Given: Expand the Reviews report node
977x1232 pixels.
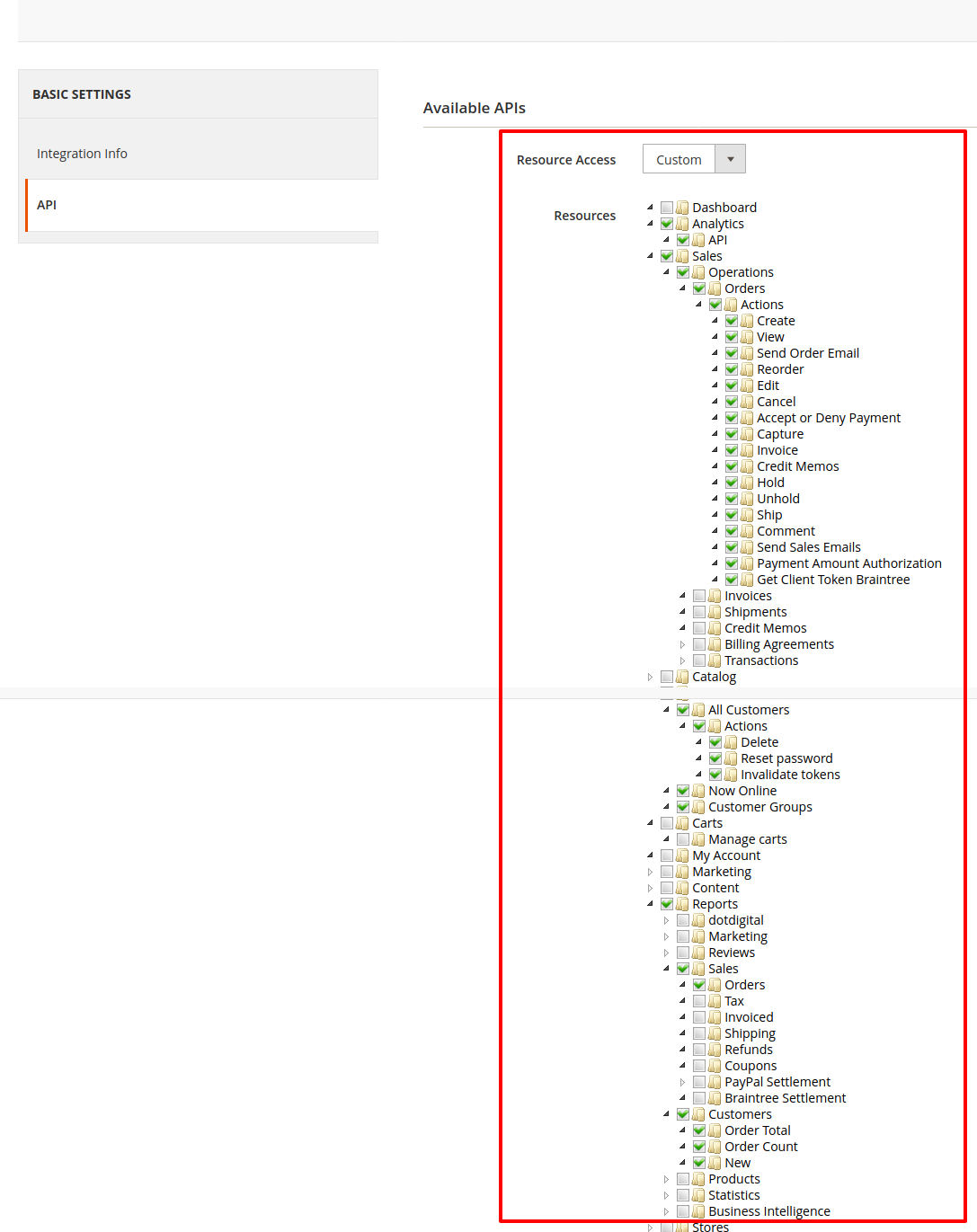Looking at the screenshot, I should (666, 953).
